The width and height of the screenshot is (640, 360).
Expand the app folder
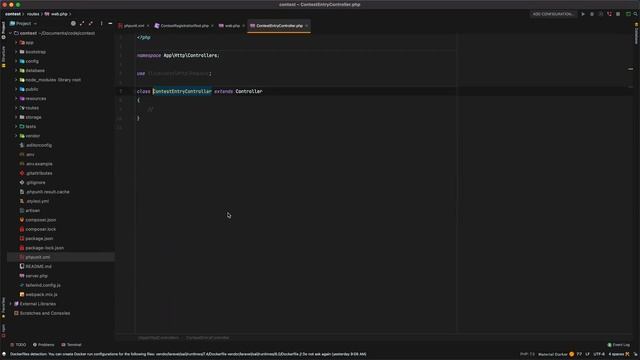point(16,42)
